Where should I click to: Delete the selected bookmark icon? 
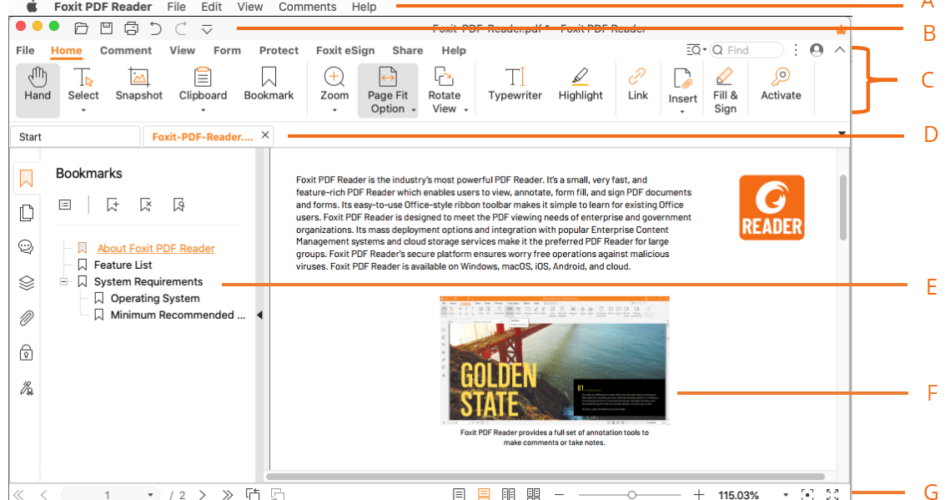click(x=145, y=205)
